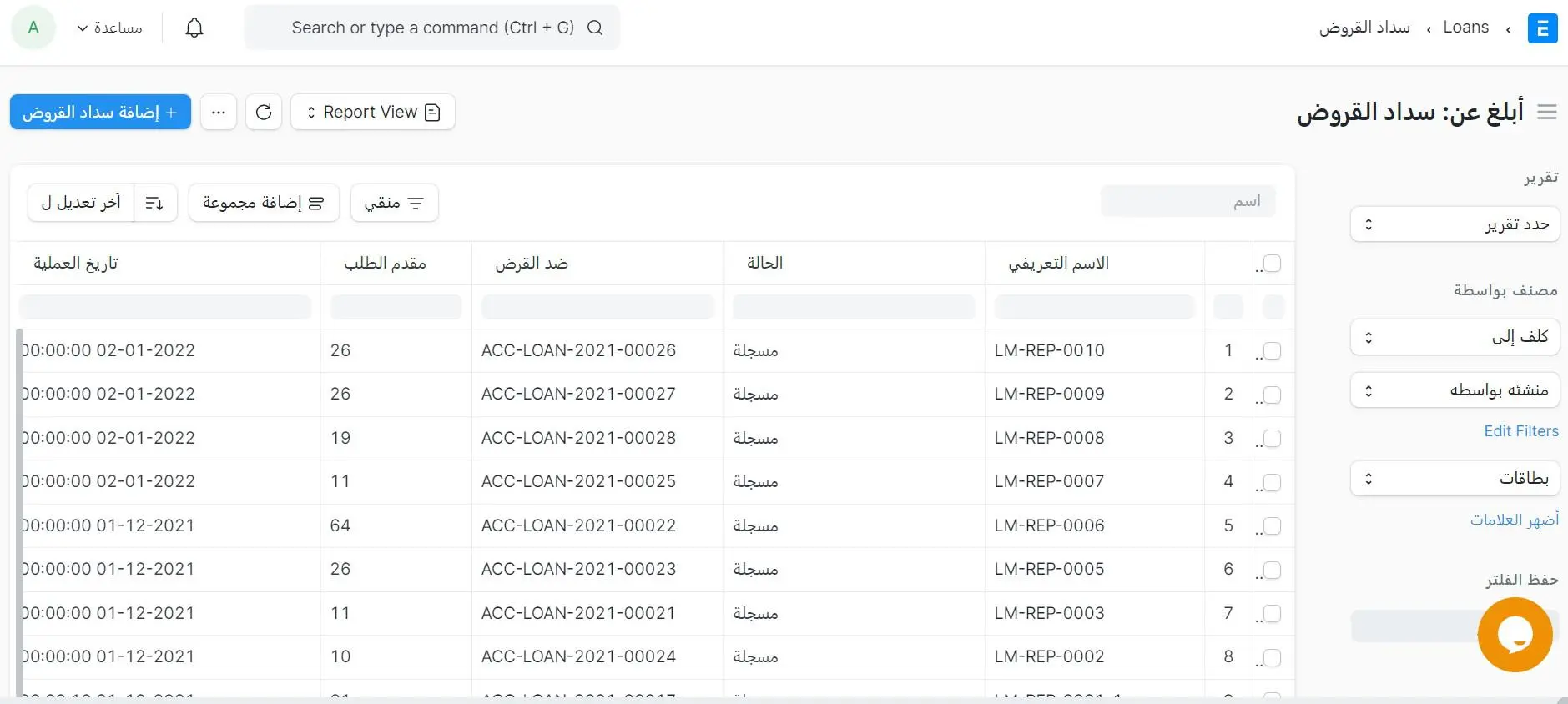Click the اسم name filter field
Image resolution: width=1568 pixels, height=704 pixels.
tap(1187, 201)
